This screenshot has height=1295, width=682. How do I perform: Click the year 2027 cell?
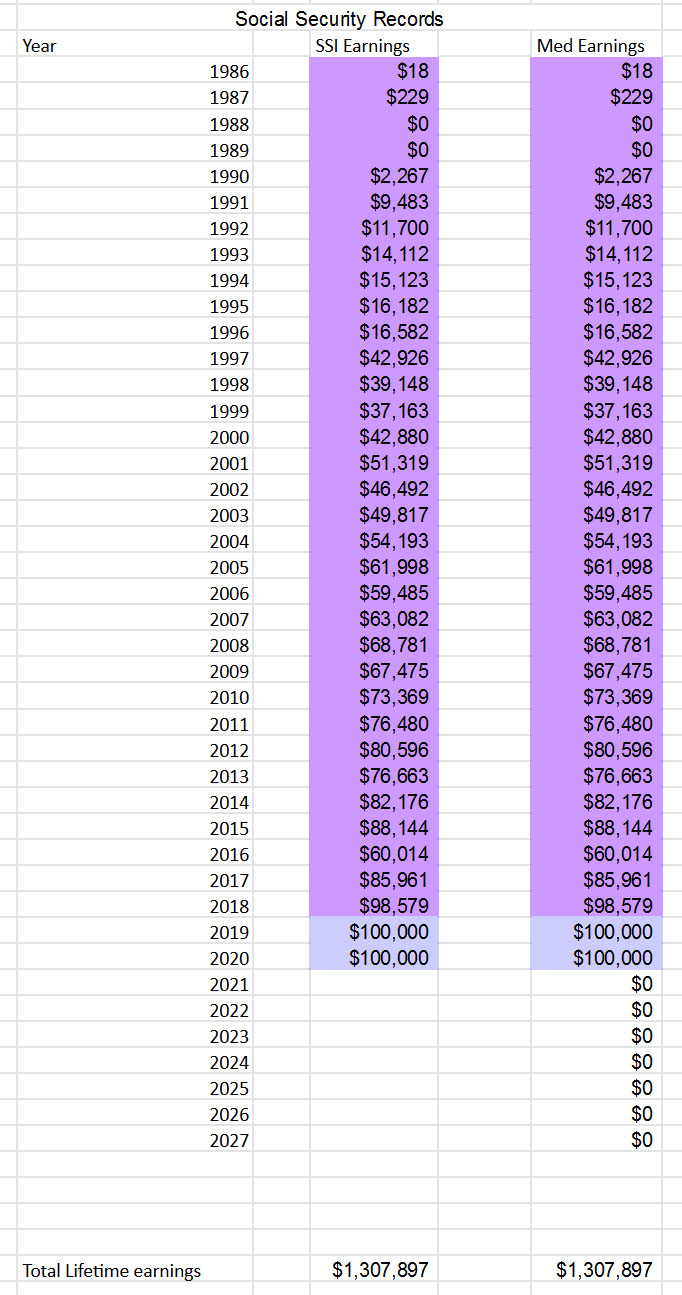pyautogui.click(x=230, y=1140)
